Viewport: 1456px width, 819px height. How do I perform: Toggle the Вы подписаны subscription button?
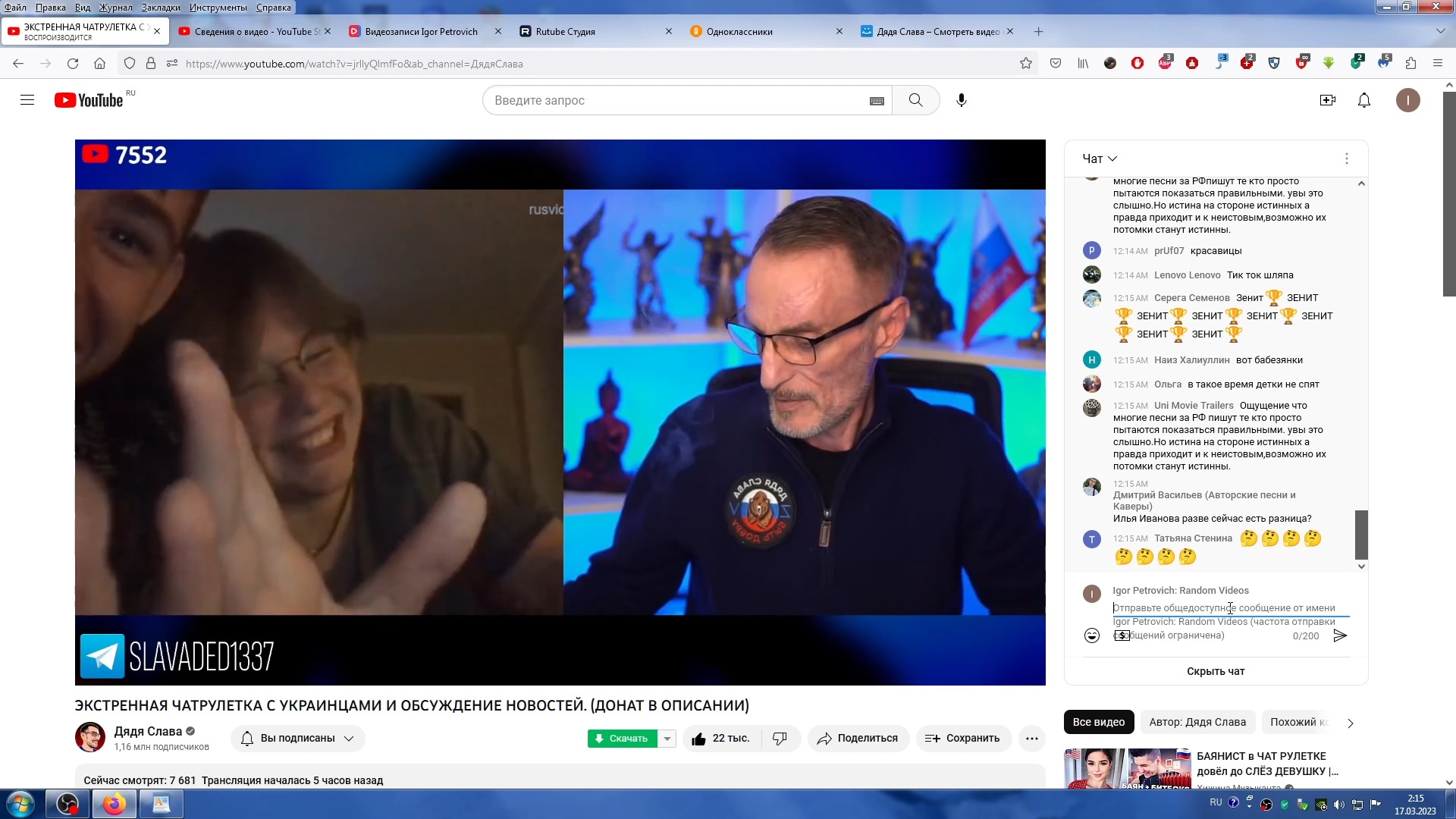tap(297, 739)
